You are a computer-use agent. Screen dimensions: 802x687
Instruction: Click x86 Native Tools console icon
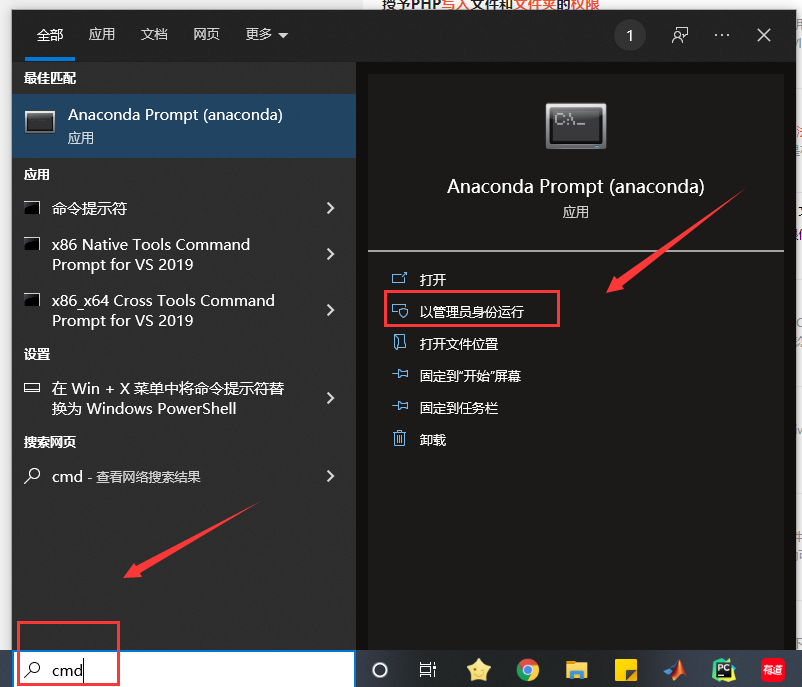tap(32, 243)
